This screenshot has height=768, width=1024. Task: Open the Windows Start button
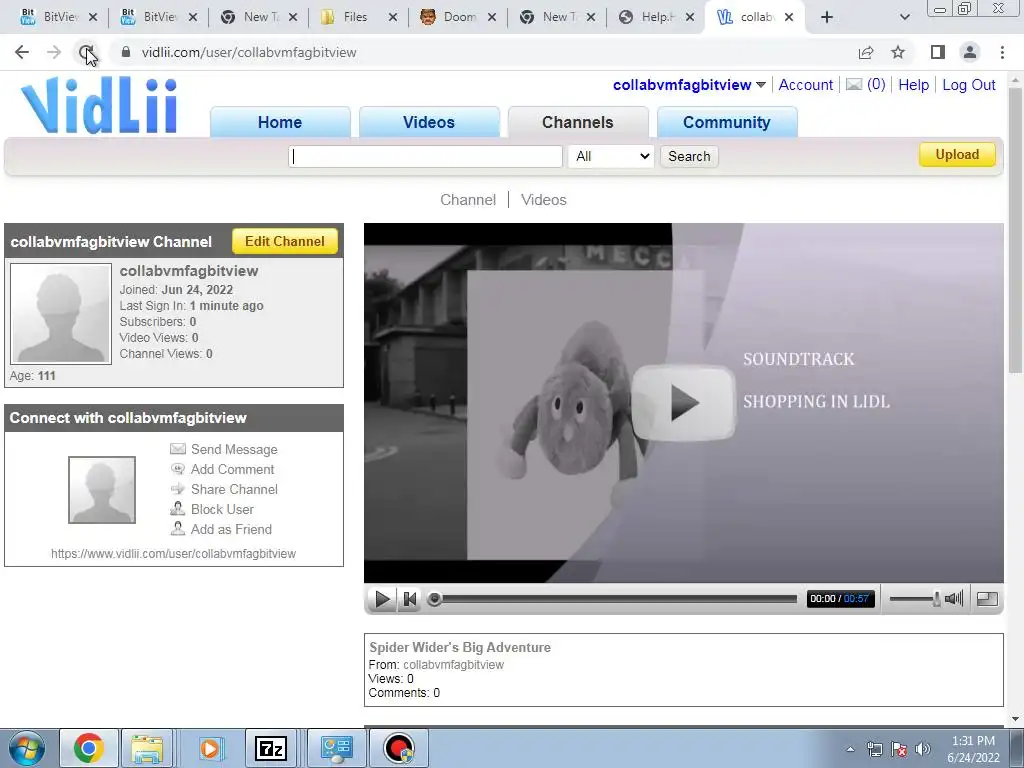26,748
